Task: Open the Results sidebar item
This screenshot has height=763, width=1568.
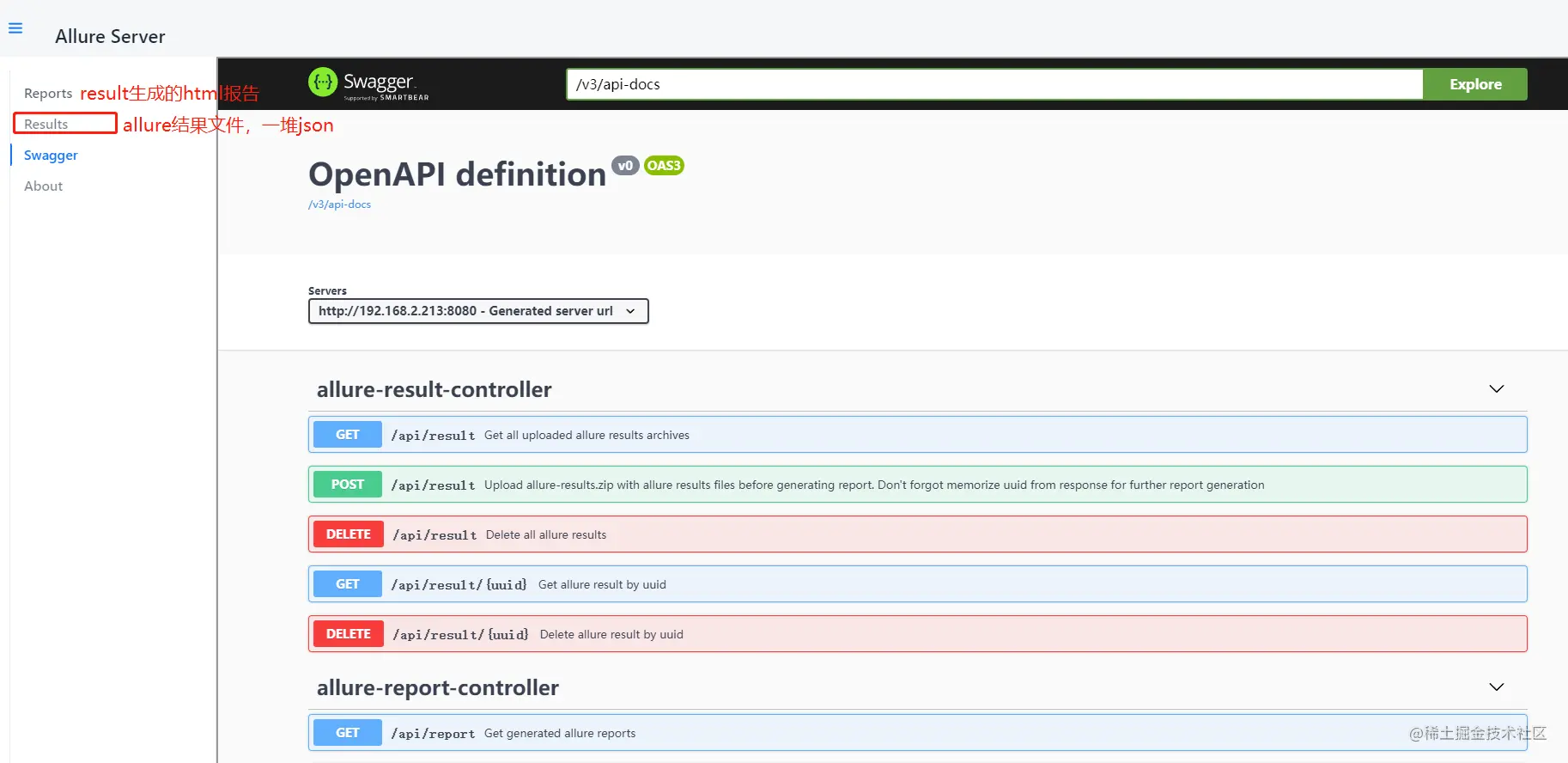Action: (46, 124)
